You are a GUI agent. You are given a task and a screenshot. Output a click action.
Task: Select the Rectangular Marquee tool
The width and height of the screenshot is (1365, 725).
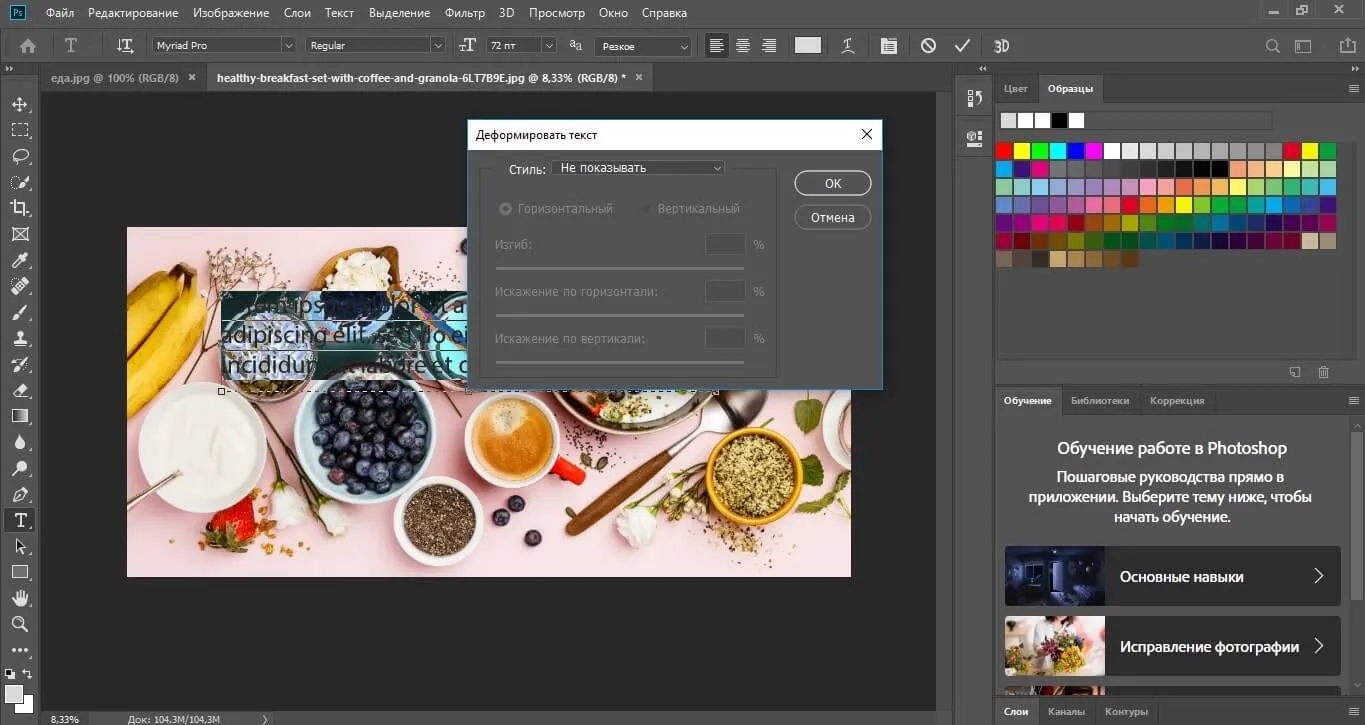20,130
